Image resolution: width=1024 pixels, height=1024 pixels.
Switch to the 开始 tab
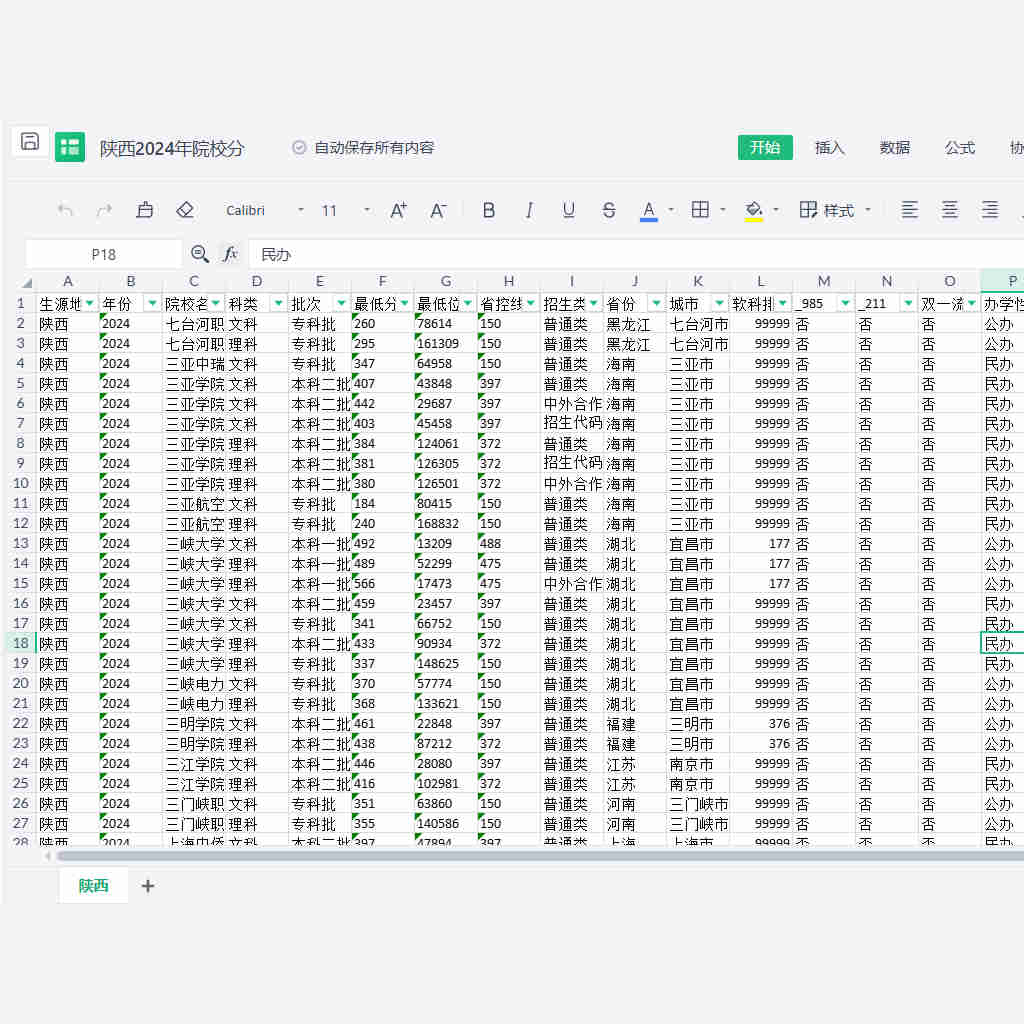click(765, 148)
